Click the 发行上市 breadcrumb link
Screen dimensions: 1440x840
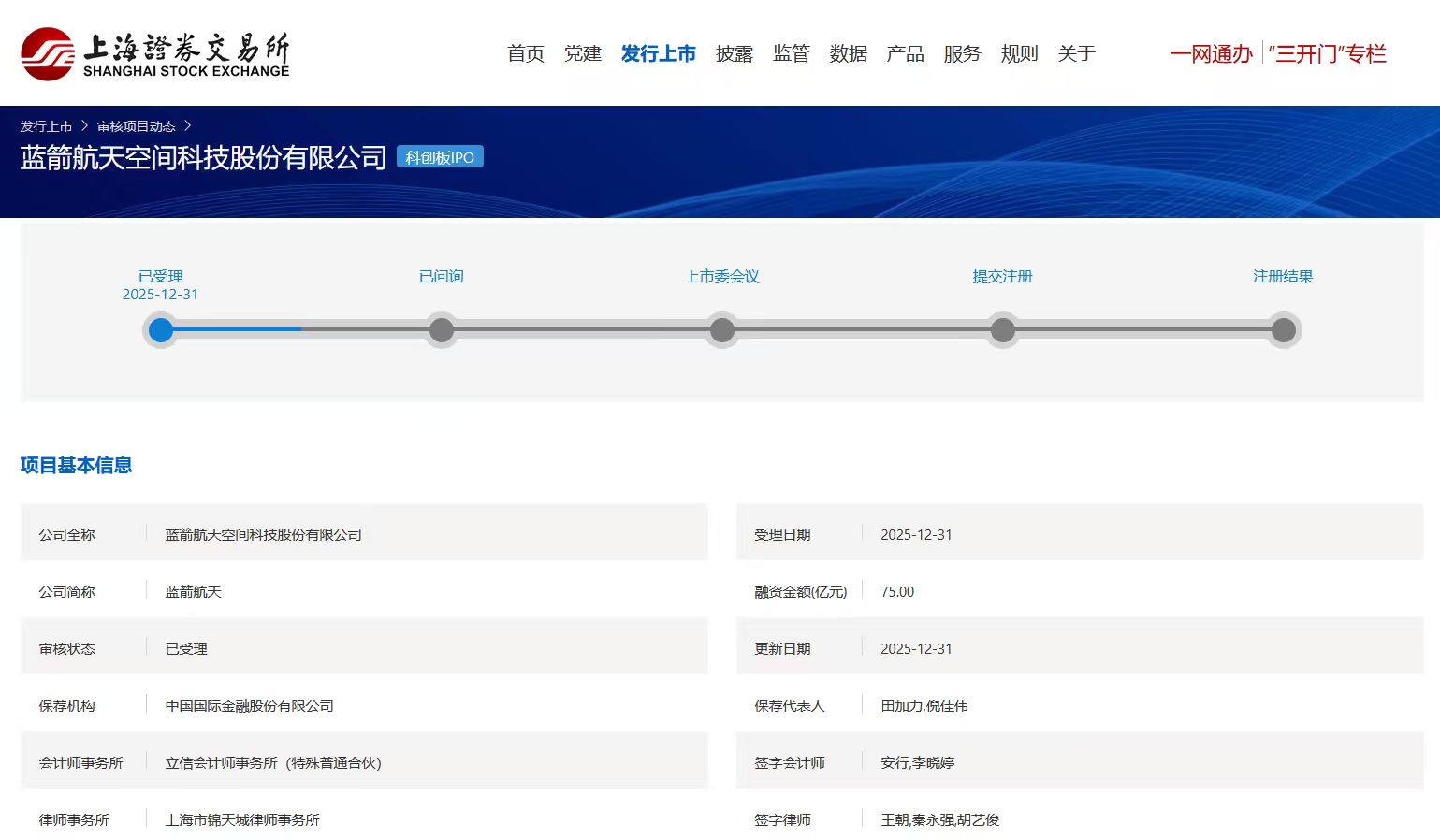46,126
